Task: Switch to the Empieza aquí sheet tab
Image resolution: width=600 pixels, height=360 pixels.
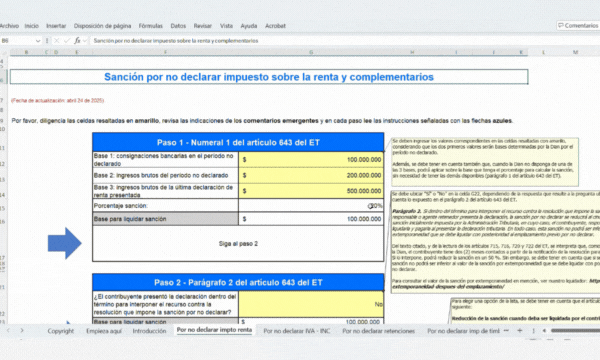Action: (x=104, y=331)
